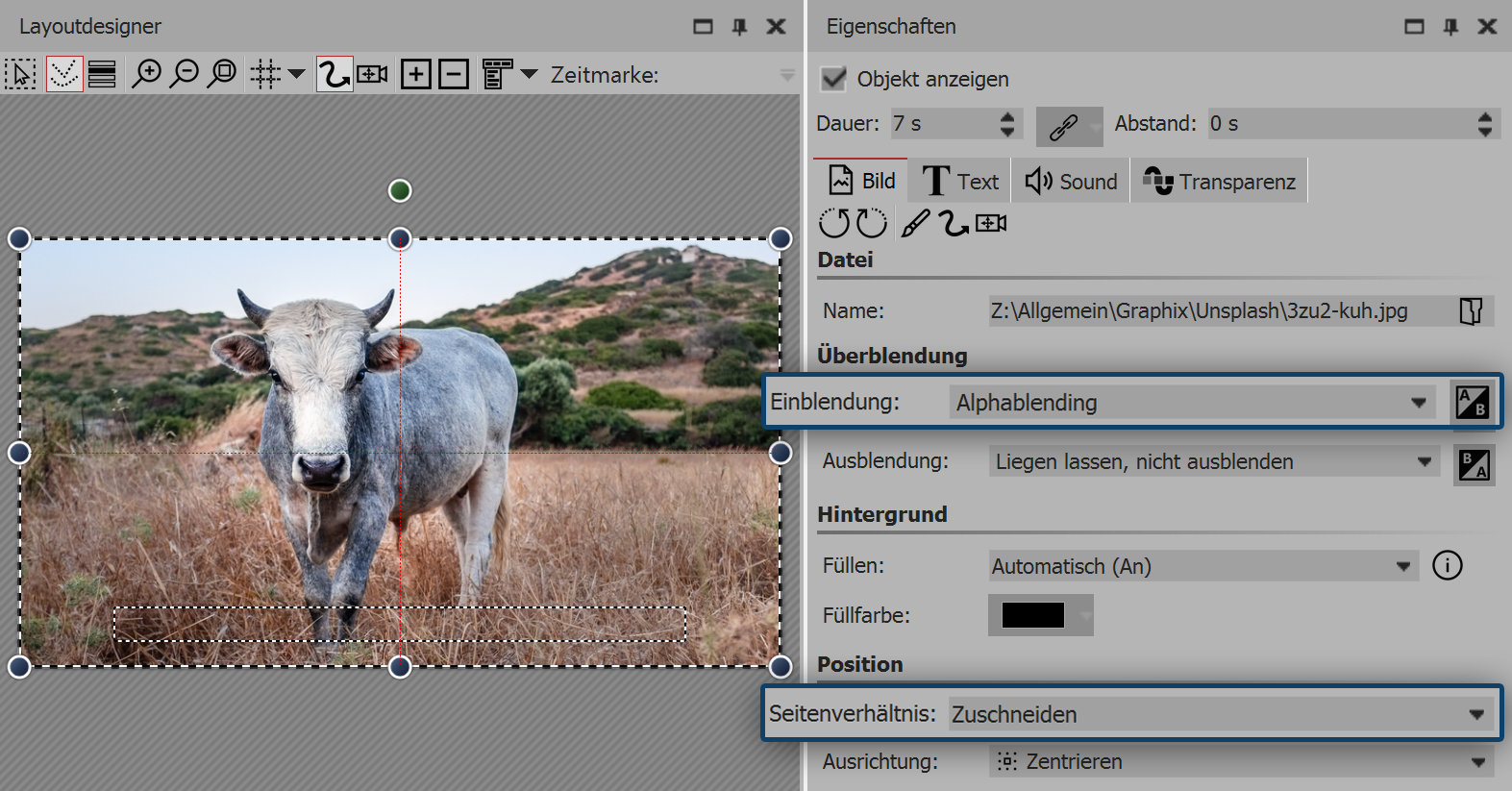Open the image editor brush icon
This screenshot has height=791, width=1512.
915,223
